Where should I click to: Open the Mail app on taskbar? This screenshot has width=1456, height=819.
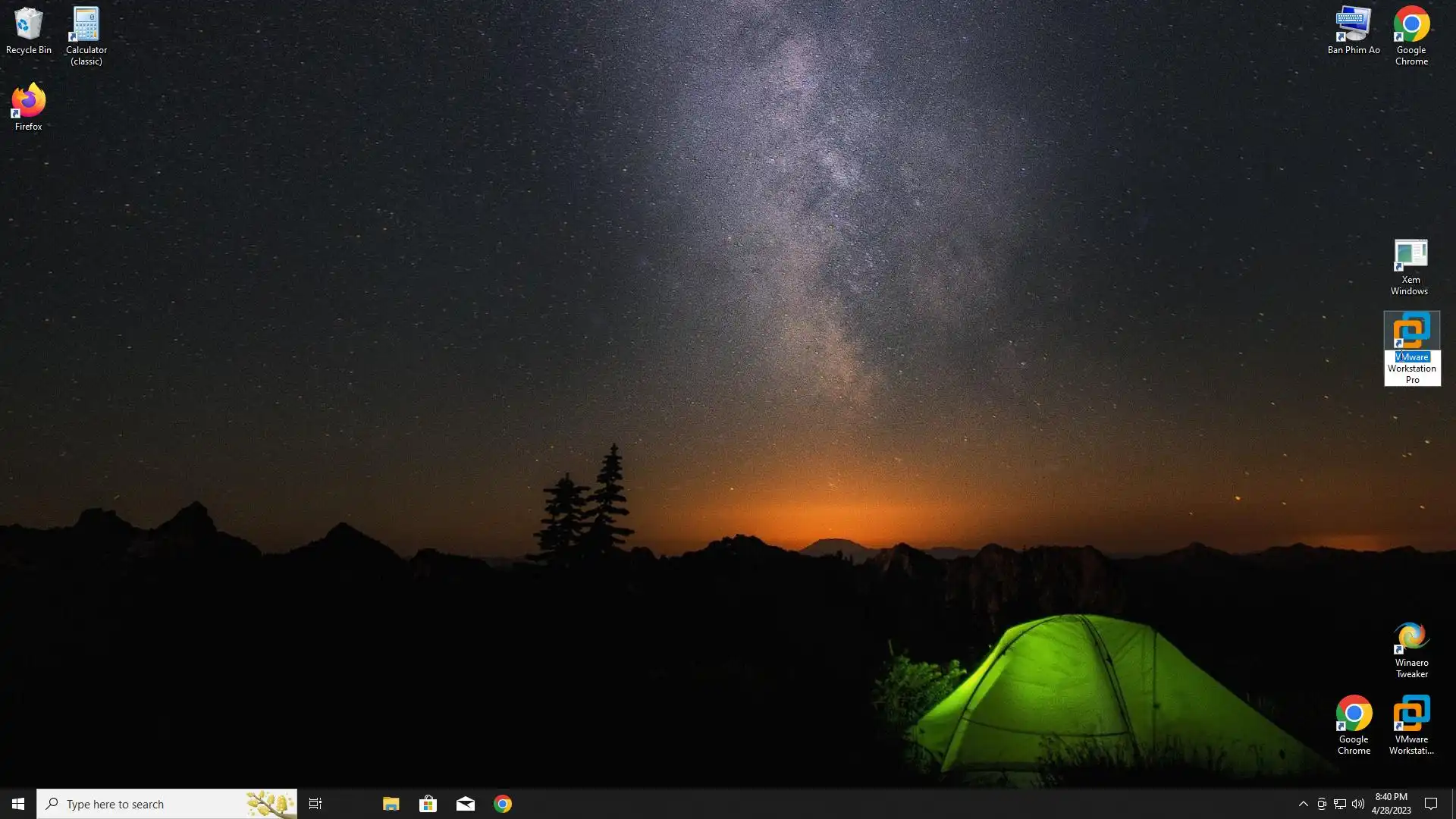pos(465,804)
